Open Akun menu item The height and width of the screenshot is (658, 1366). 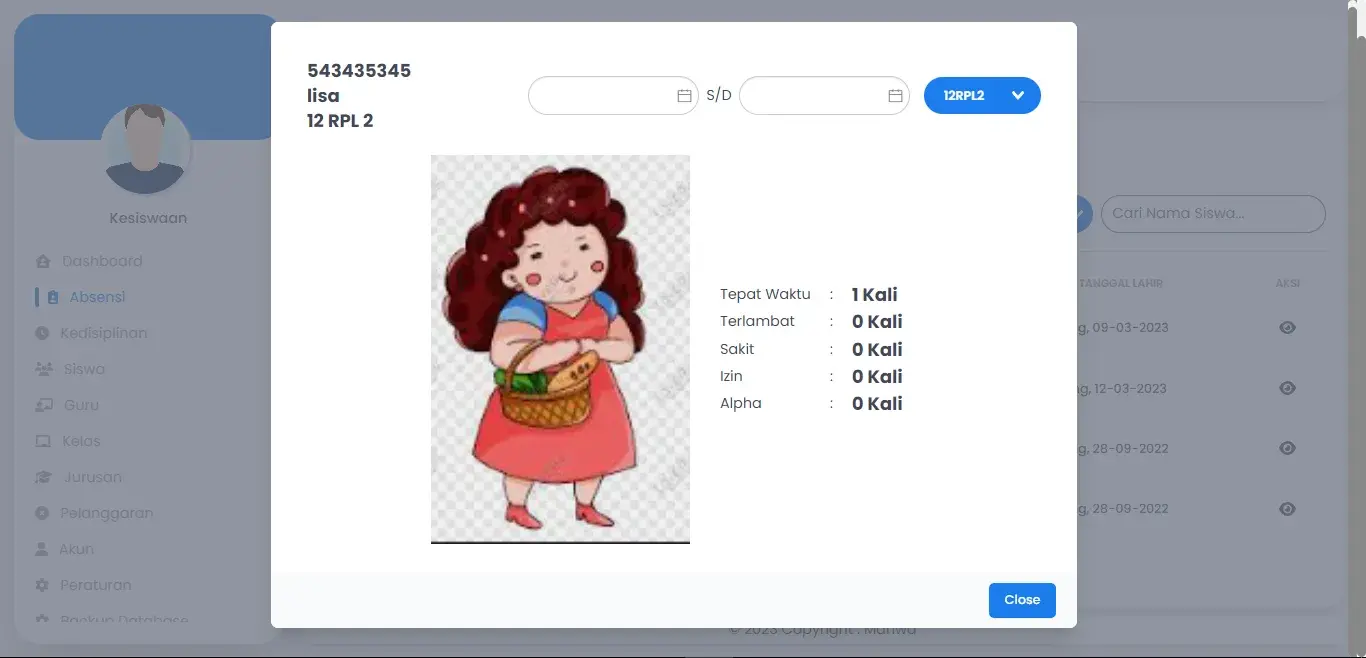point(77,549)
